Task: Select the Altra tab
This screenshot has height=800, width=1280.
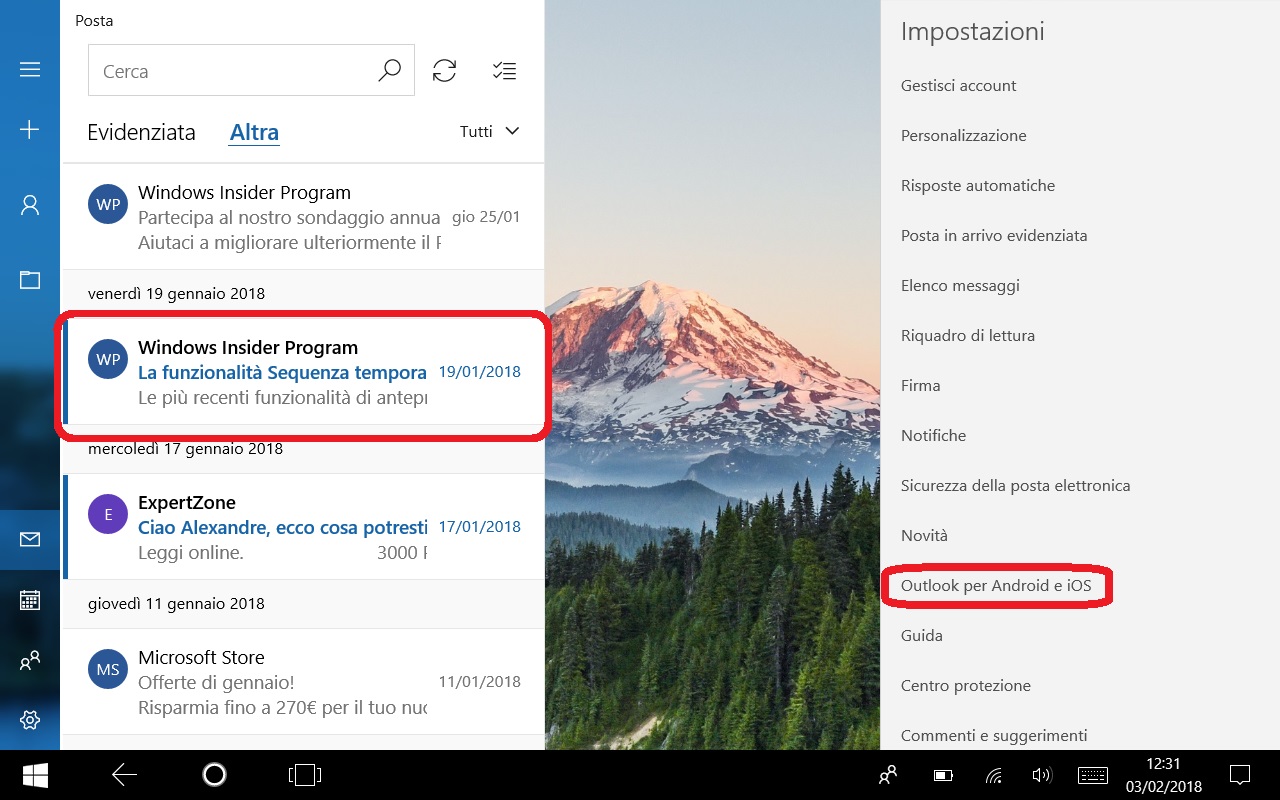Action: (254, 132)
